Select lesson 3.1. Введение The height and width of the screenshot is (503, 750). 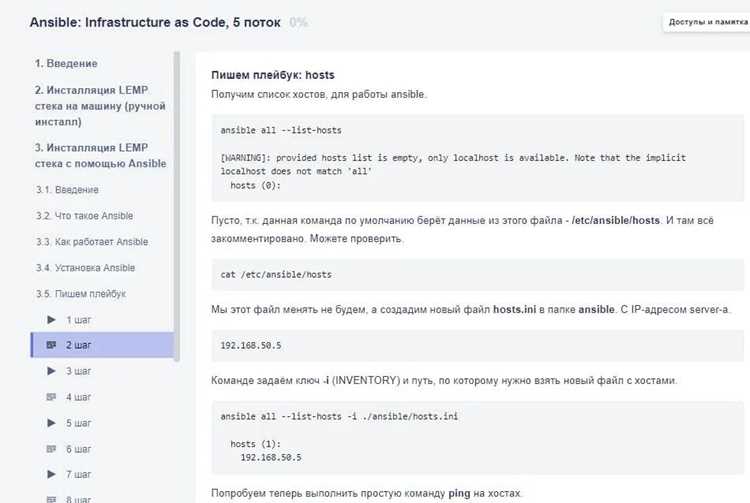click(x=67, y=190)
